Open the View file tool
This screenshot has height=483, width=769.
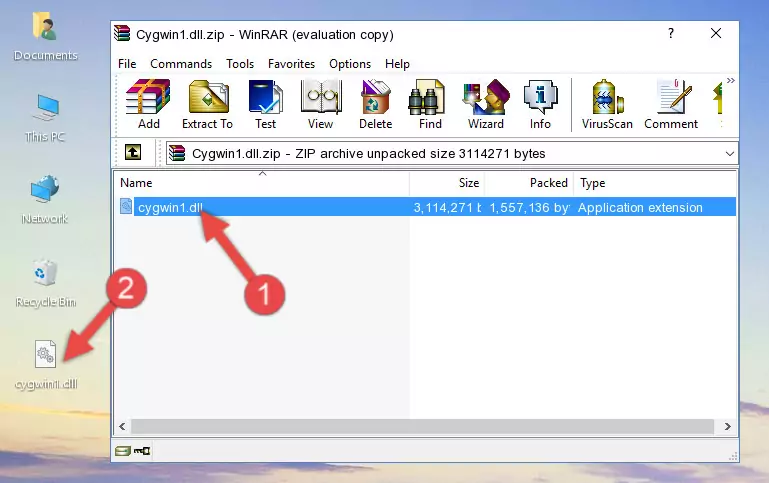(x=320, y=104)
